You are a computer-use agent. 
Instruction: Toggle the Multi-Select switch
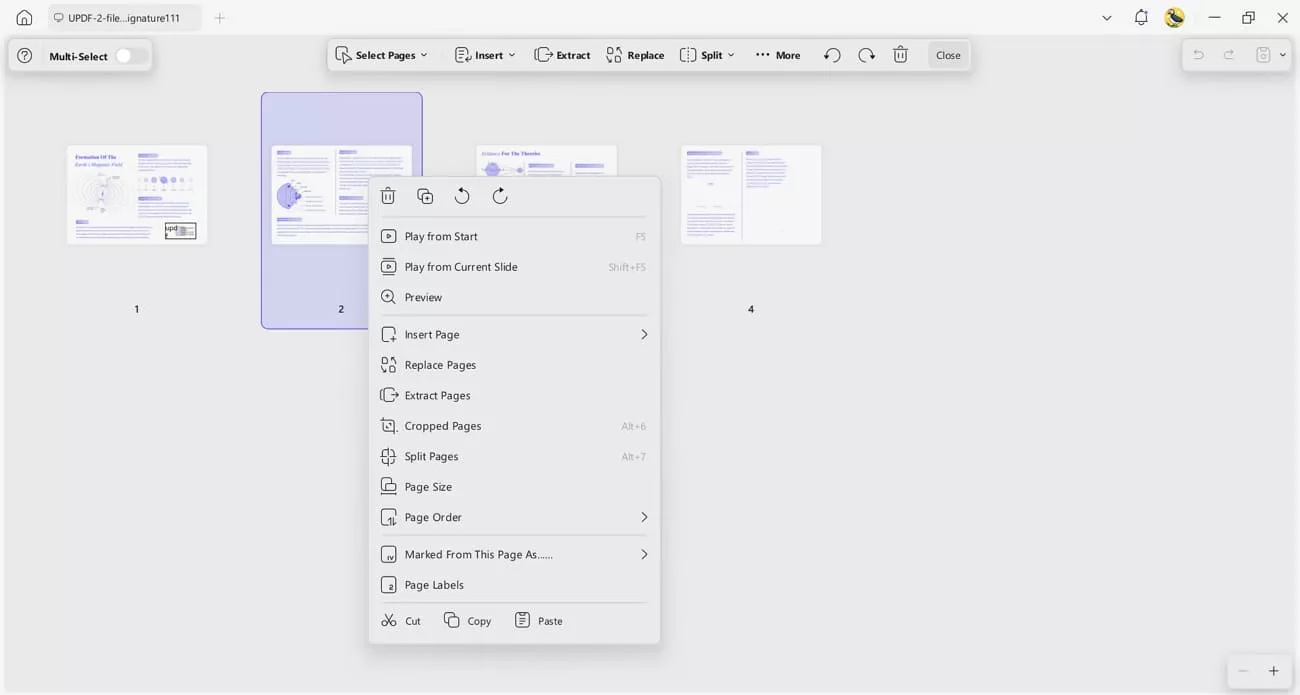point(129,56)
